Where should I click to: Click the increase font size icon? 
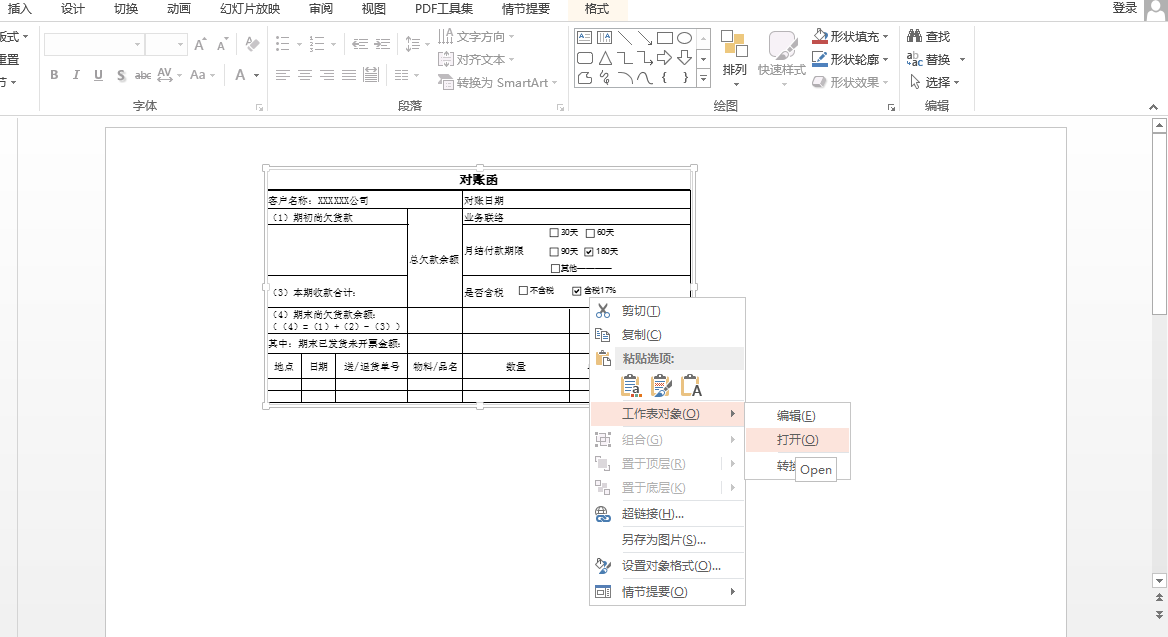click(x=200, y=45)
